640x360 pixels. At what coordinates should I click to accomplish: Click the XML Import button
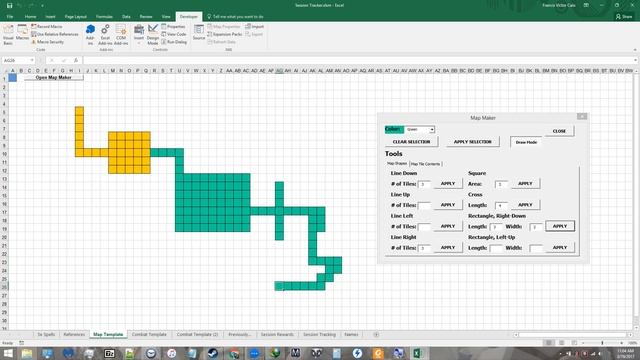coord(255,27)
